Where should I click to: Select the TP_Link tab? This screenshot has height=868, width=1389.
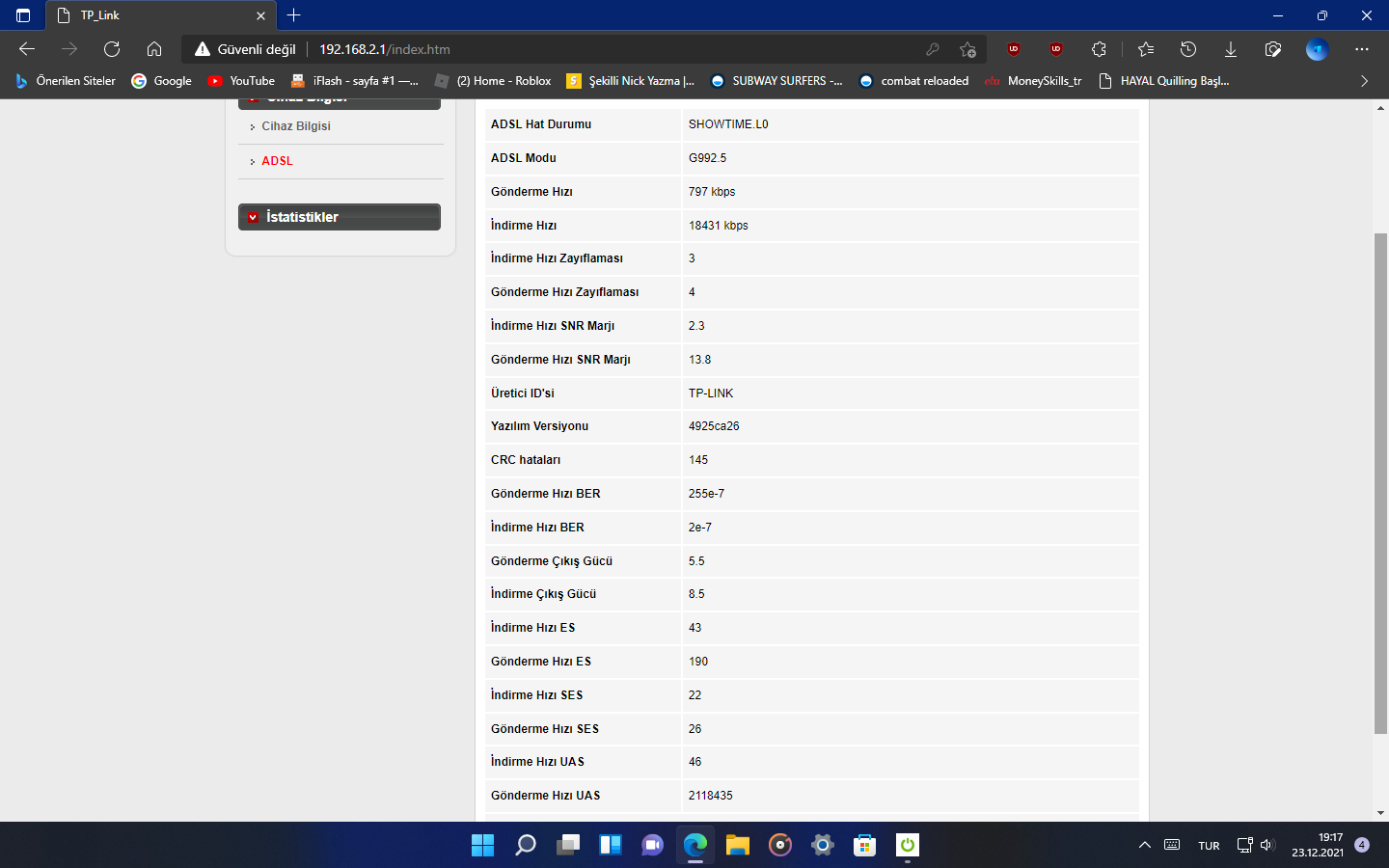(x=162, y=15)
